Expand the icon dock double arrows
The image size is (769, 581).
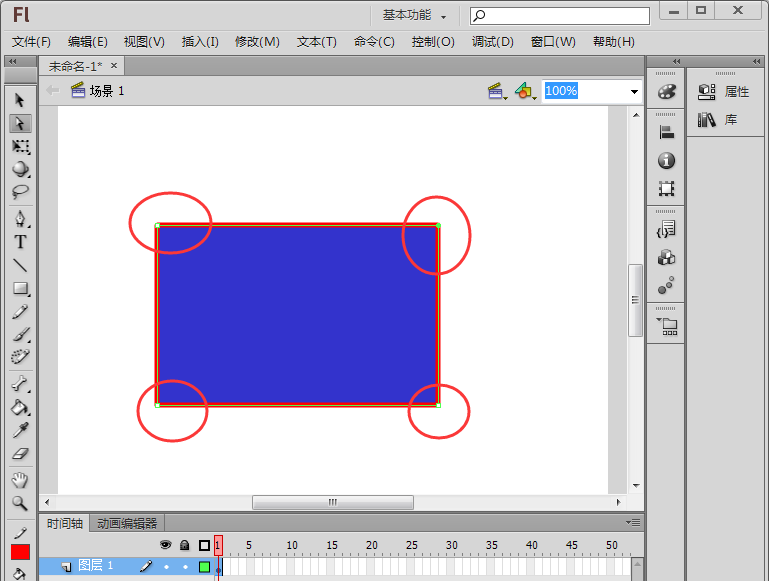[677, 61]
